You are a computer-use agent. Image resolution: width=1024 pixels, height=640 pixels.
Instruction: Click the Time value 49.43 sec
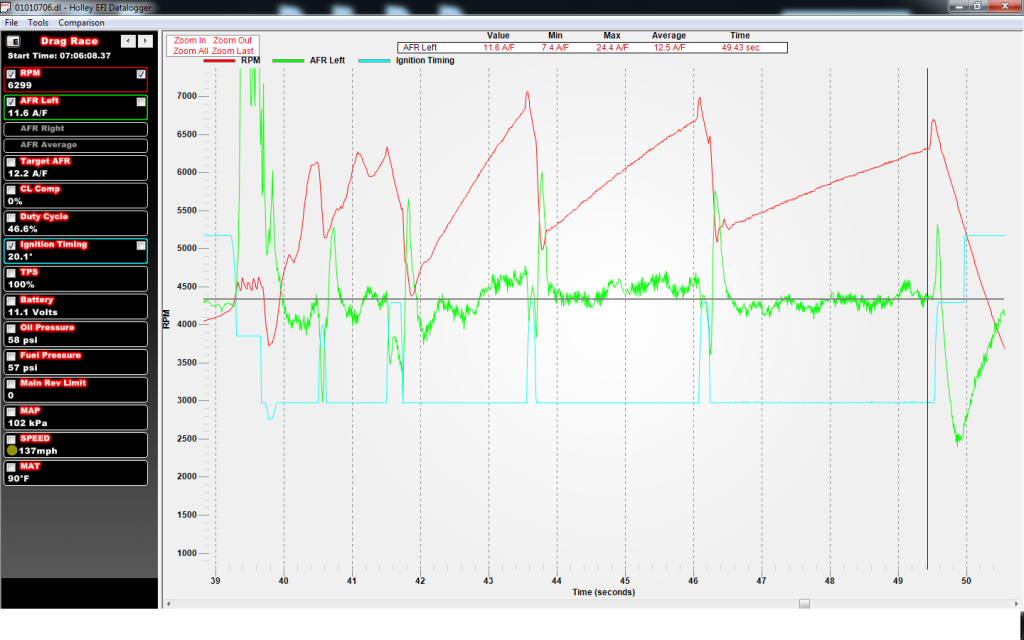pyautogui.click(x=741, y=48)
